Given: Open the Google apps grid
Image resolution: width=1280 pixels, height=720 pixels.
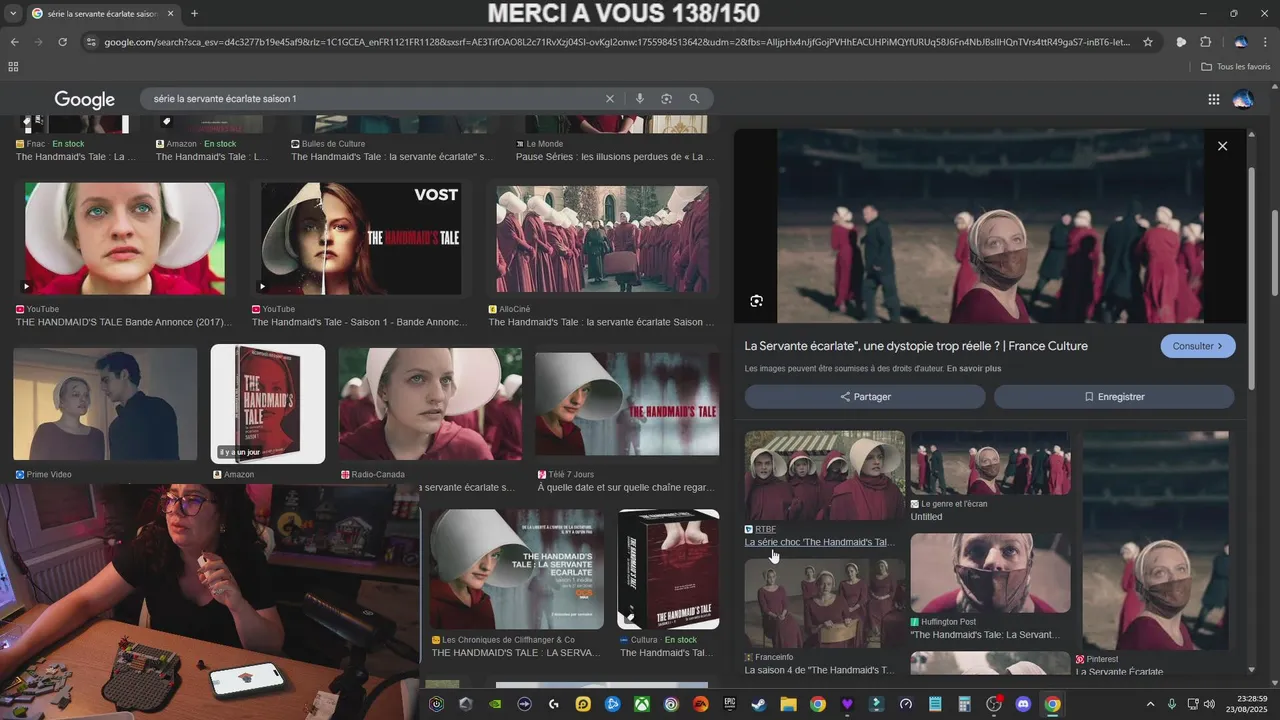Looking at the screenshot, I should [x=1214, y=99].
